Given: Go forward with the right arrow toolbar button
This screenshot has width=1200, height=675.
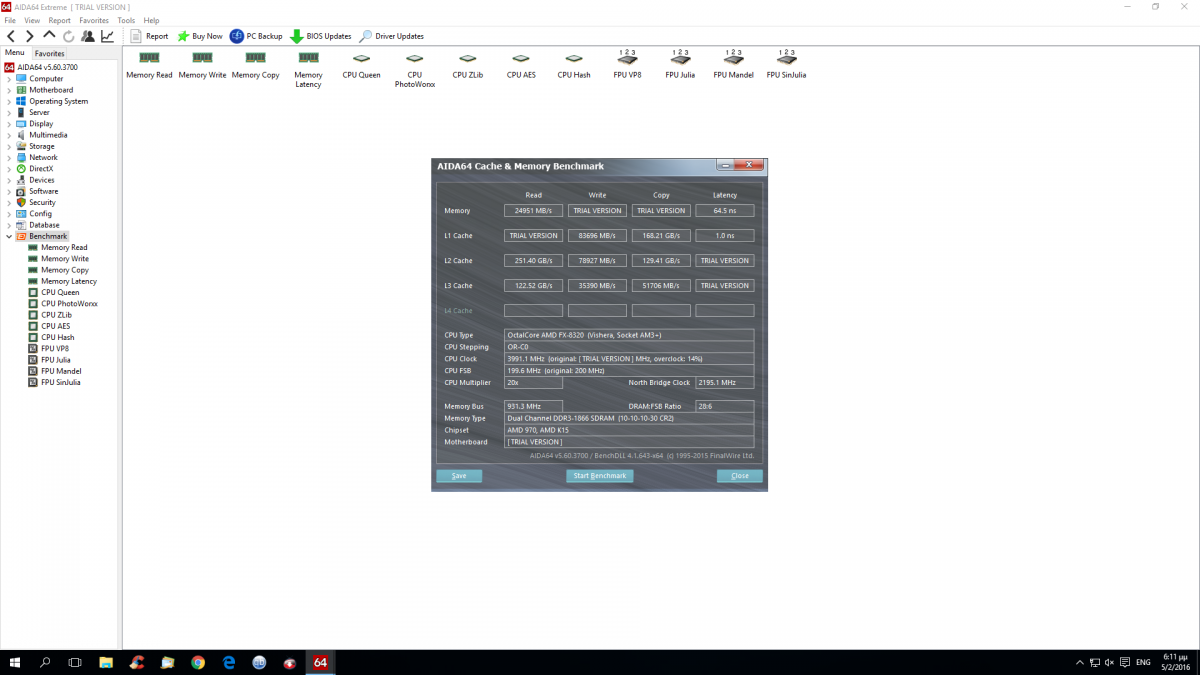Looking at the screenshot, I should tap(29, 36).
